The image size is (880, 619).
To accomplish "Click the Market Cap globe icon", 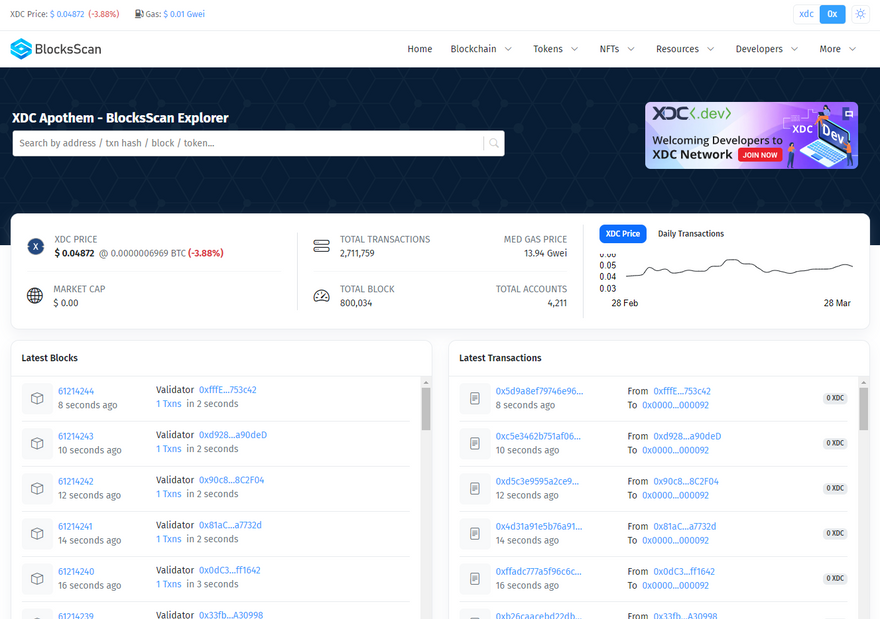I will click(36, 296).
